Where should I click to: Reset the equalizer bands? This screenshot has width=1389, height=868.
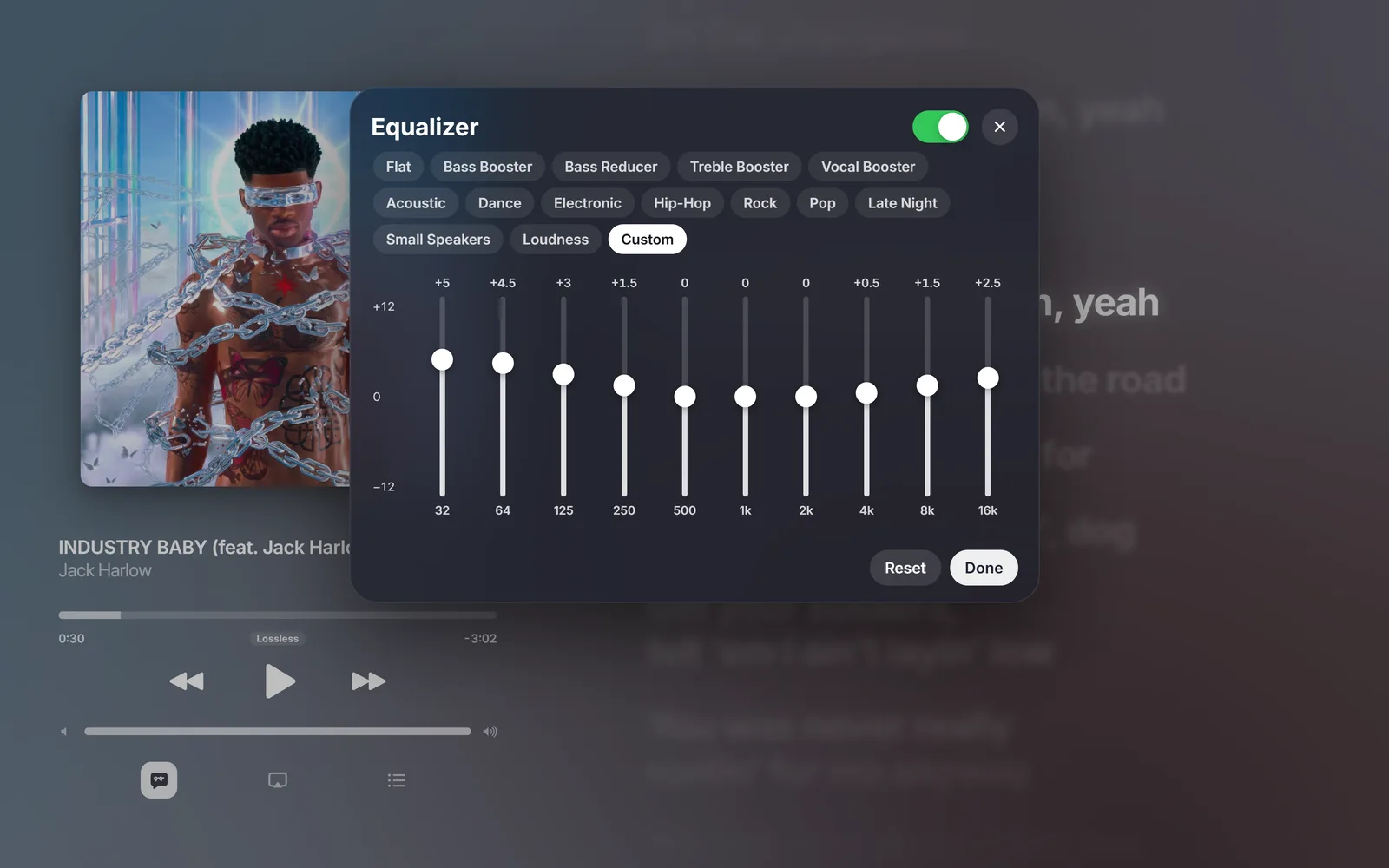[905, 568]
